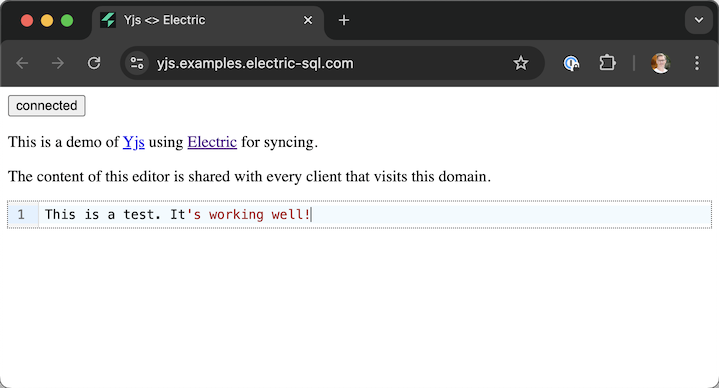Click the green fullscreen window button

click(67, 21)
